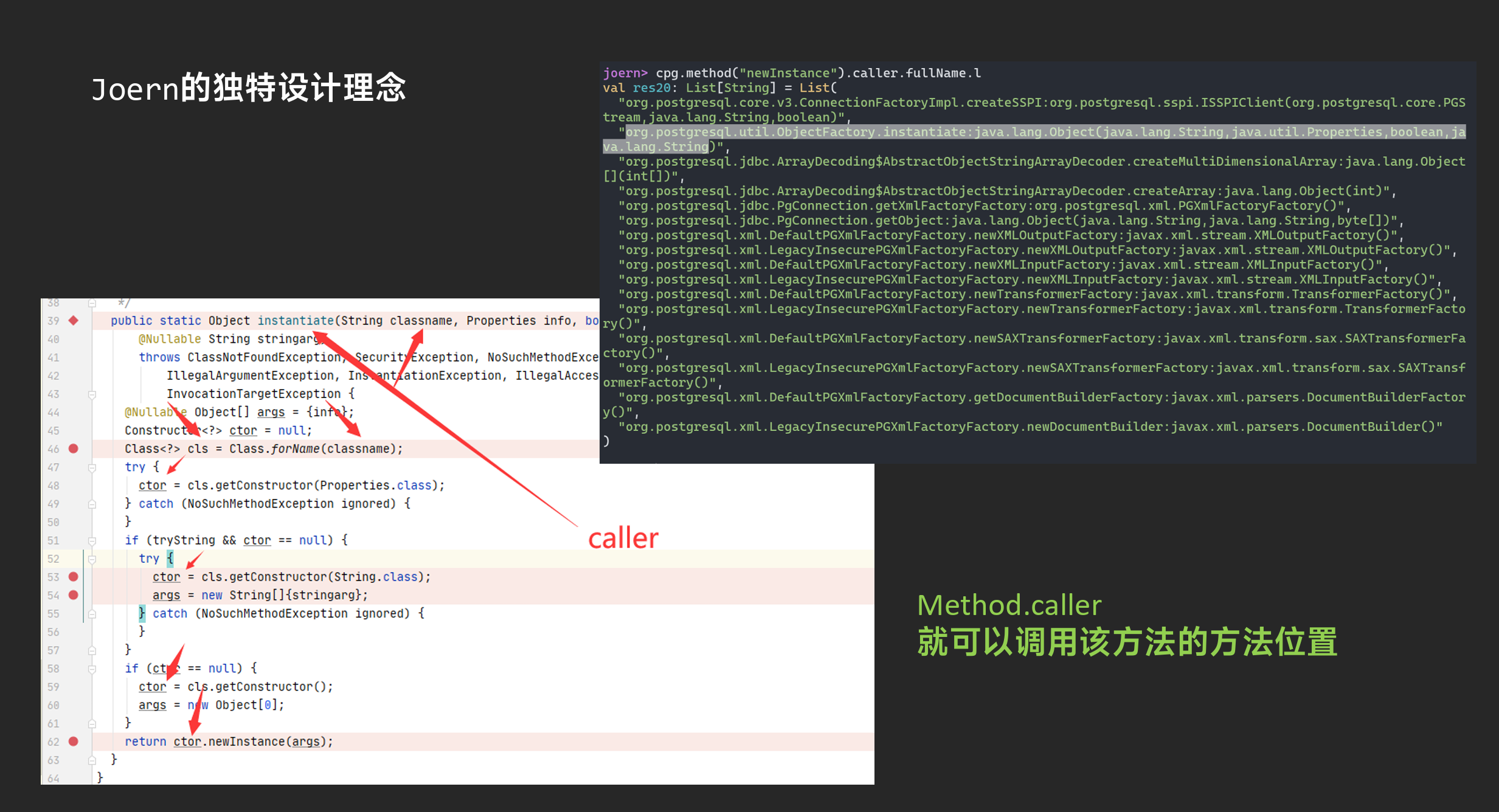Click 'InvocationTargetException' on line 43
The height and width of the screenshot is (812, 1499).
tap(254, 393)
